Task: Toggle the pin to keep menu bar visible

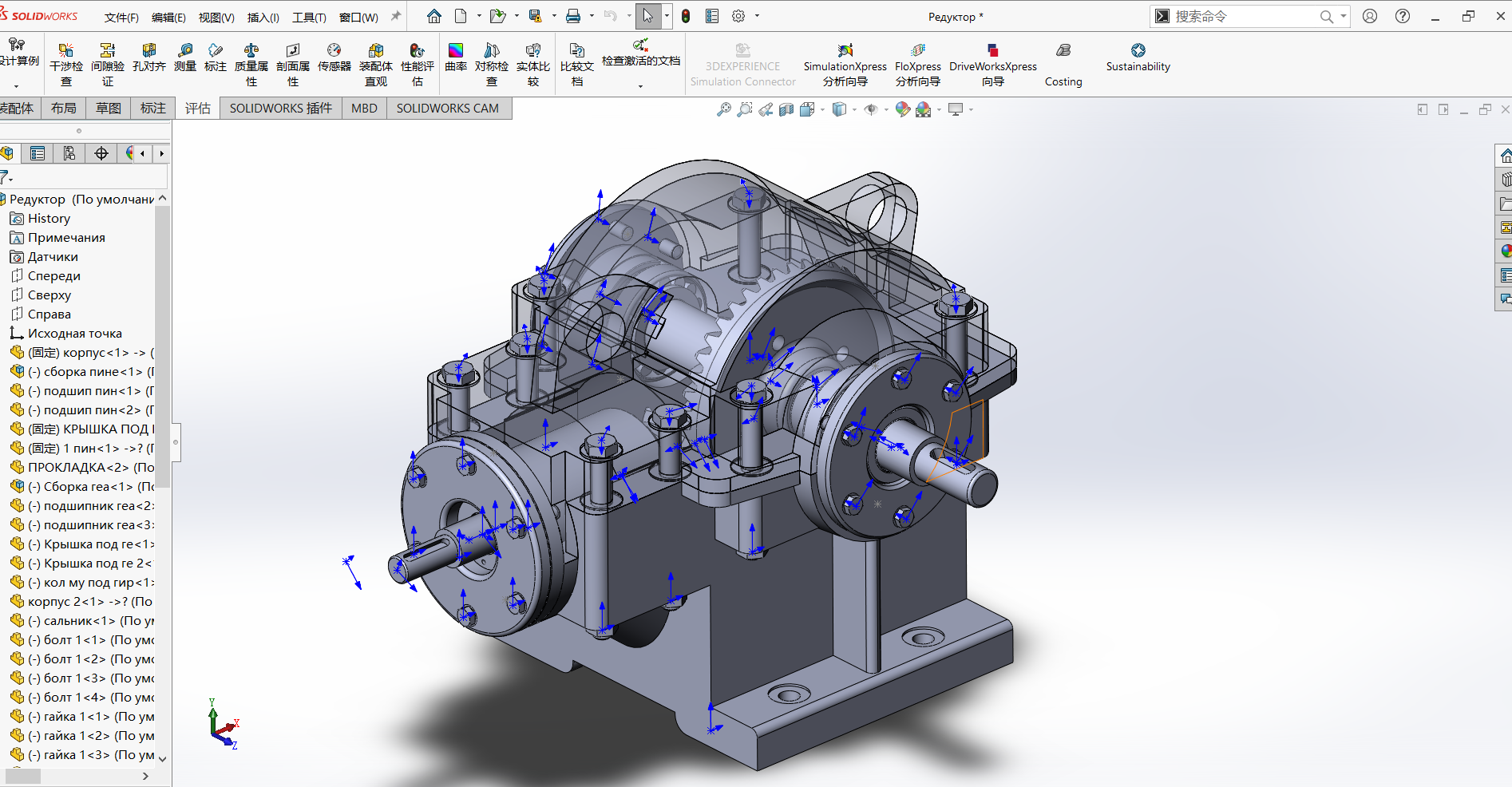Action: (x=395, y=16)
